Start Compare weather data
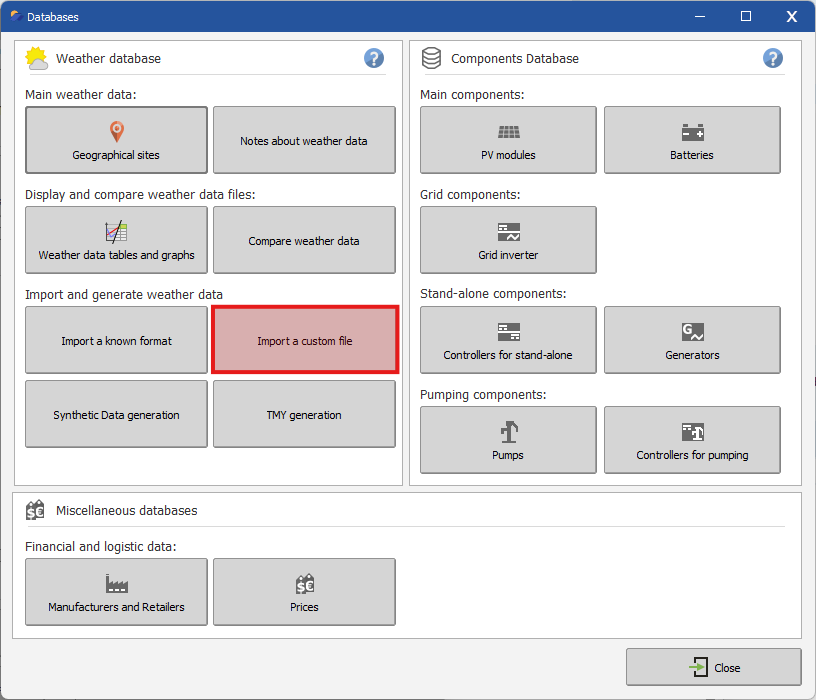Screen dimensions: 816x700 pyautogui.click(x=304, y=240)
